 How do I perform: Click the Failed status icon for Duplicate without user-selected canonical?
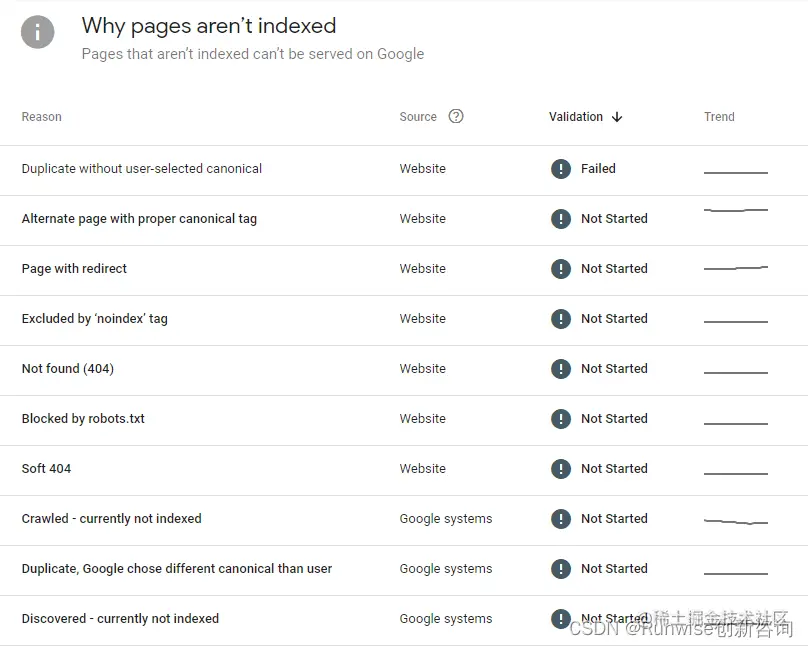(x=561, y=168)
